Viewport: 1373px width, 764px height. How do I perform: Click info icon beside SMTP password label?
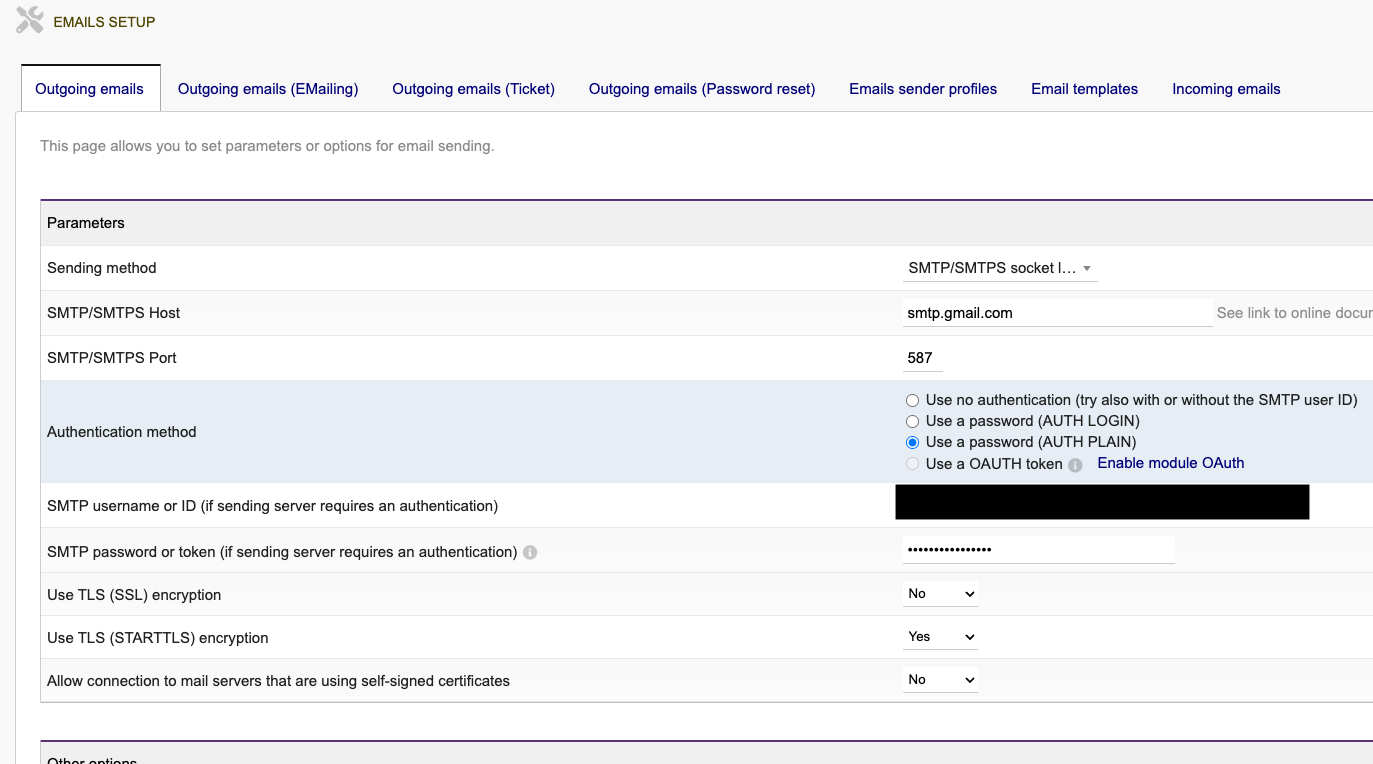pyautogui.click(x=530, y=552)
